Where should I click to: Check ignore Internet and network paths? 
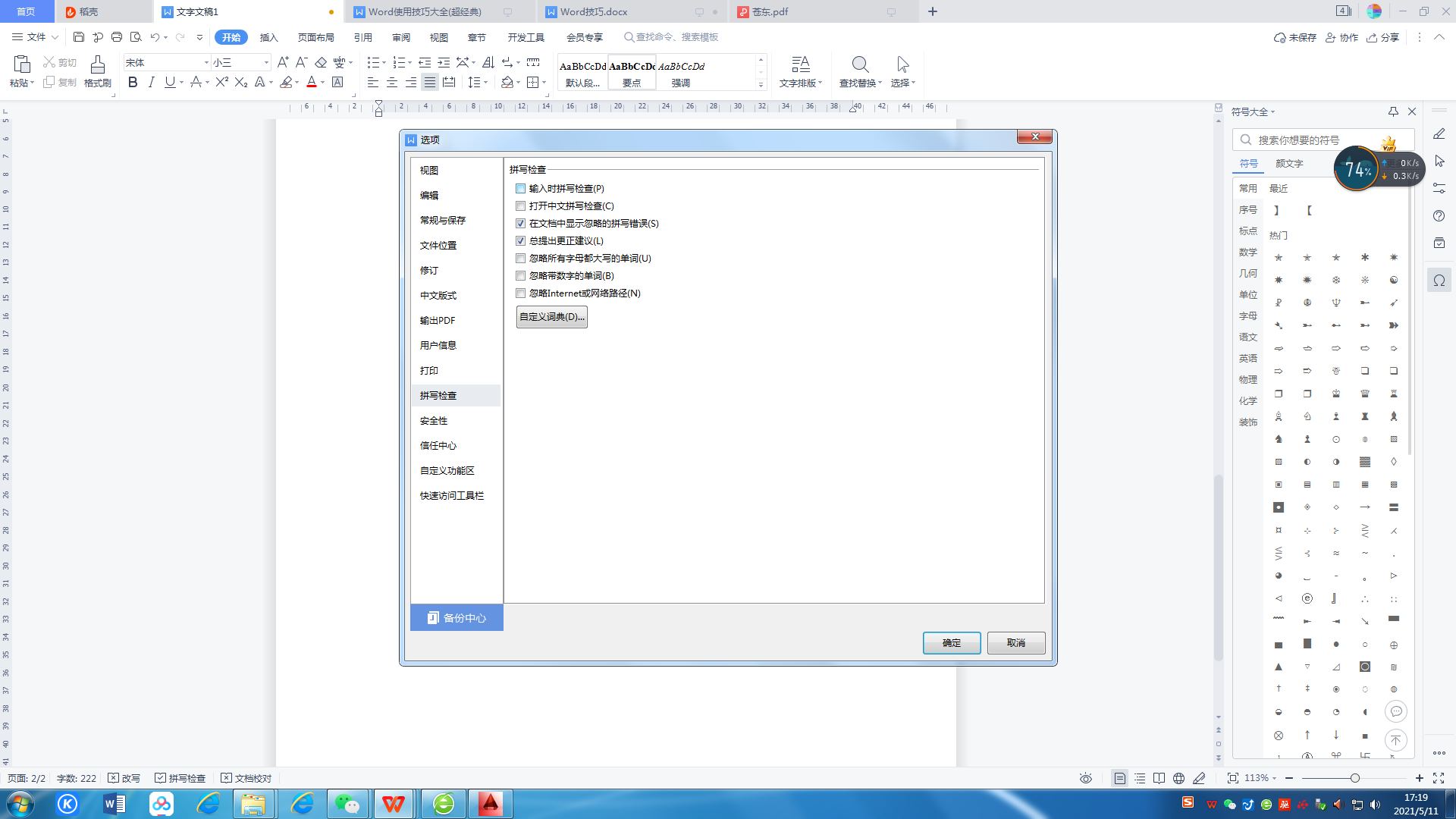tap(520, 293)
